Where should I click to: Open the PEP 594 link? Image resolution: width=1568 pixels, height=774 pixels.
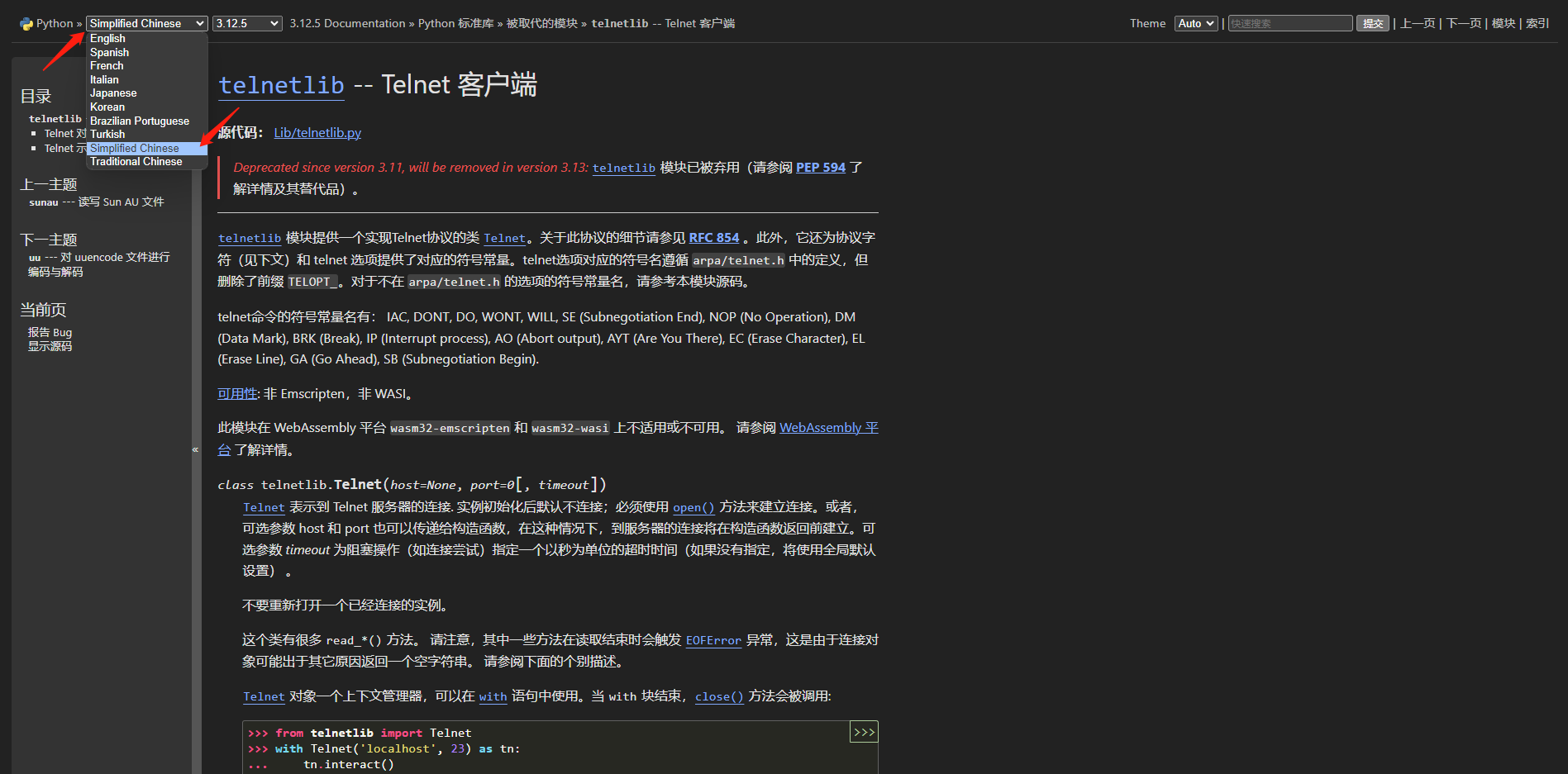[x=819, y=167]
